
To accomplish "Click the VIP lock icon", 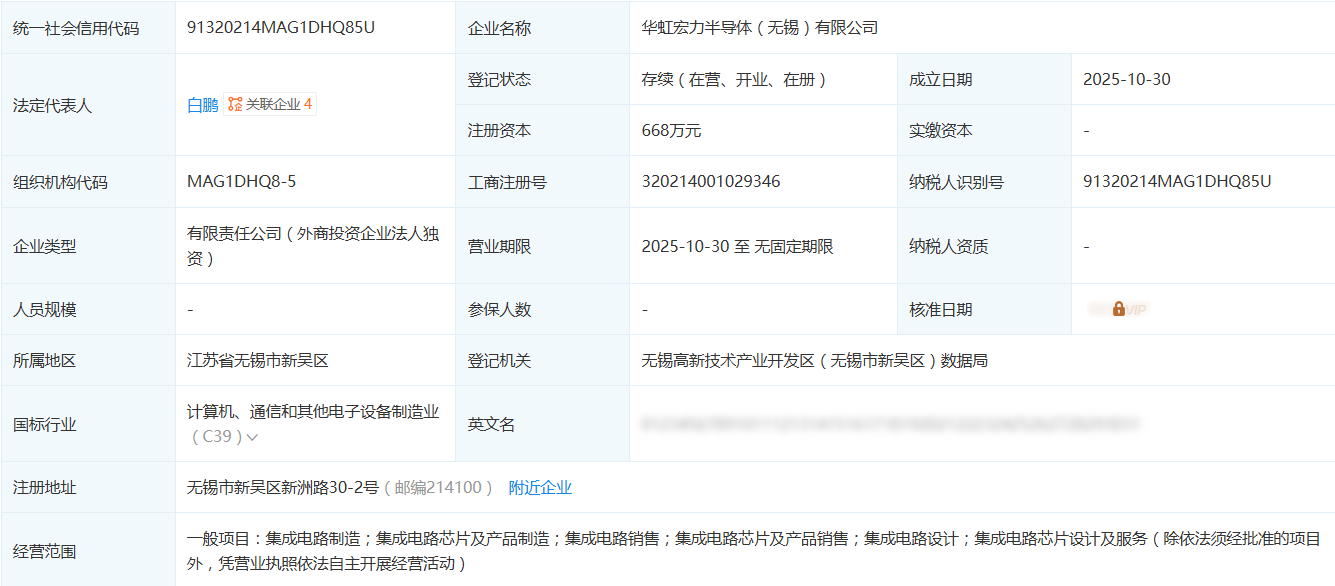I will [x=1118, y=309].
